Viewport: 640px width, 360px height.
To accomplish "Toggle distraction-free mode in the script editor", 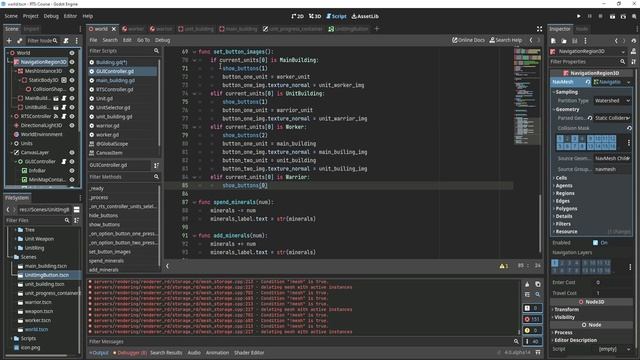I will [539, 29].
